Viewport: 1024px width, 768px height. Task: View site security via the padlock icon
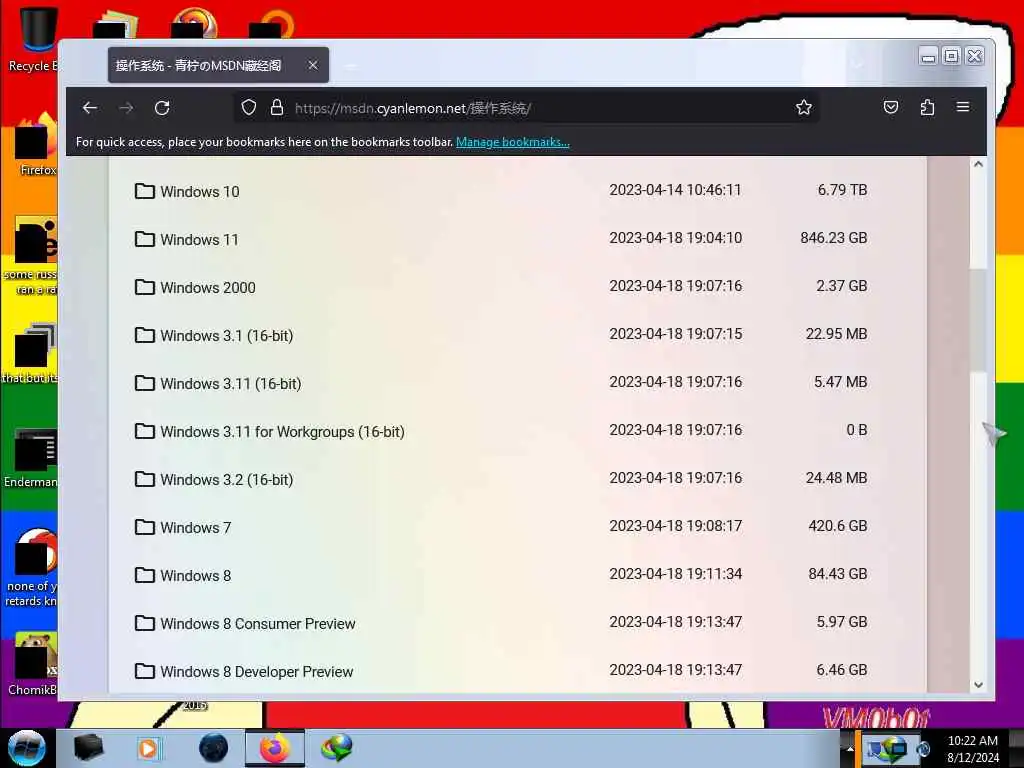pyautogui.click(x=277, y=107)
